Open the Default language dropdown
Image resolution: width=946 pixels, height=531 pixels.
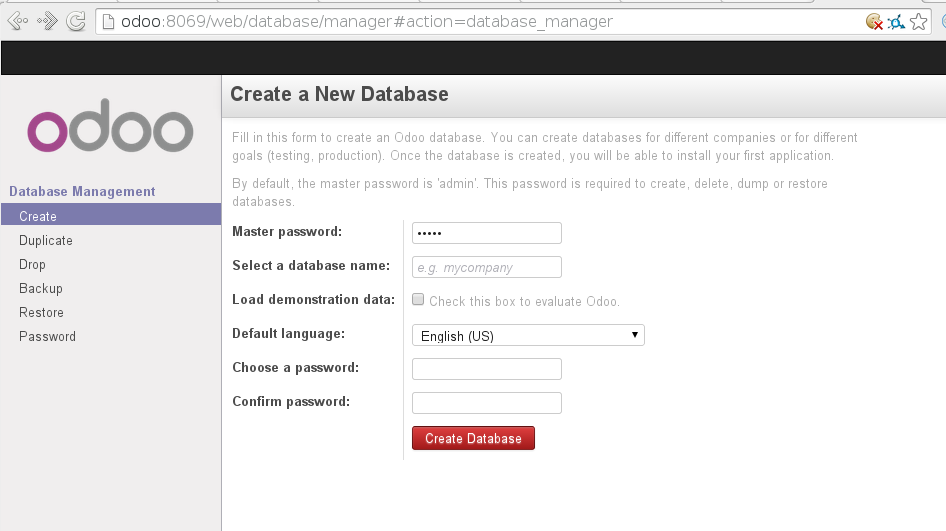(528, 336)
